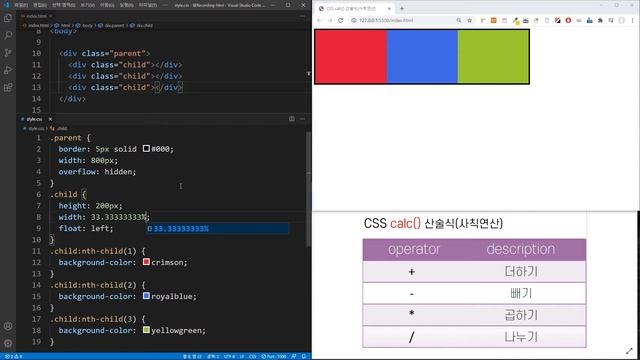Click the crimson color swatch in style.css
This screenshot has height=360, width=640.
pos(146,262)
